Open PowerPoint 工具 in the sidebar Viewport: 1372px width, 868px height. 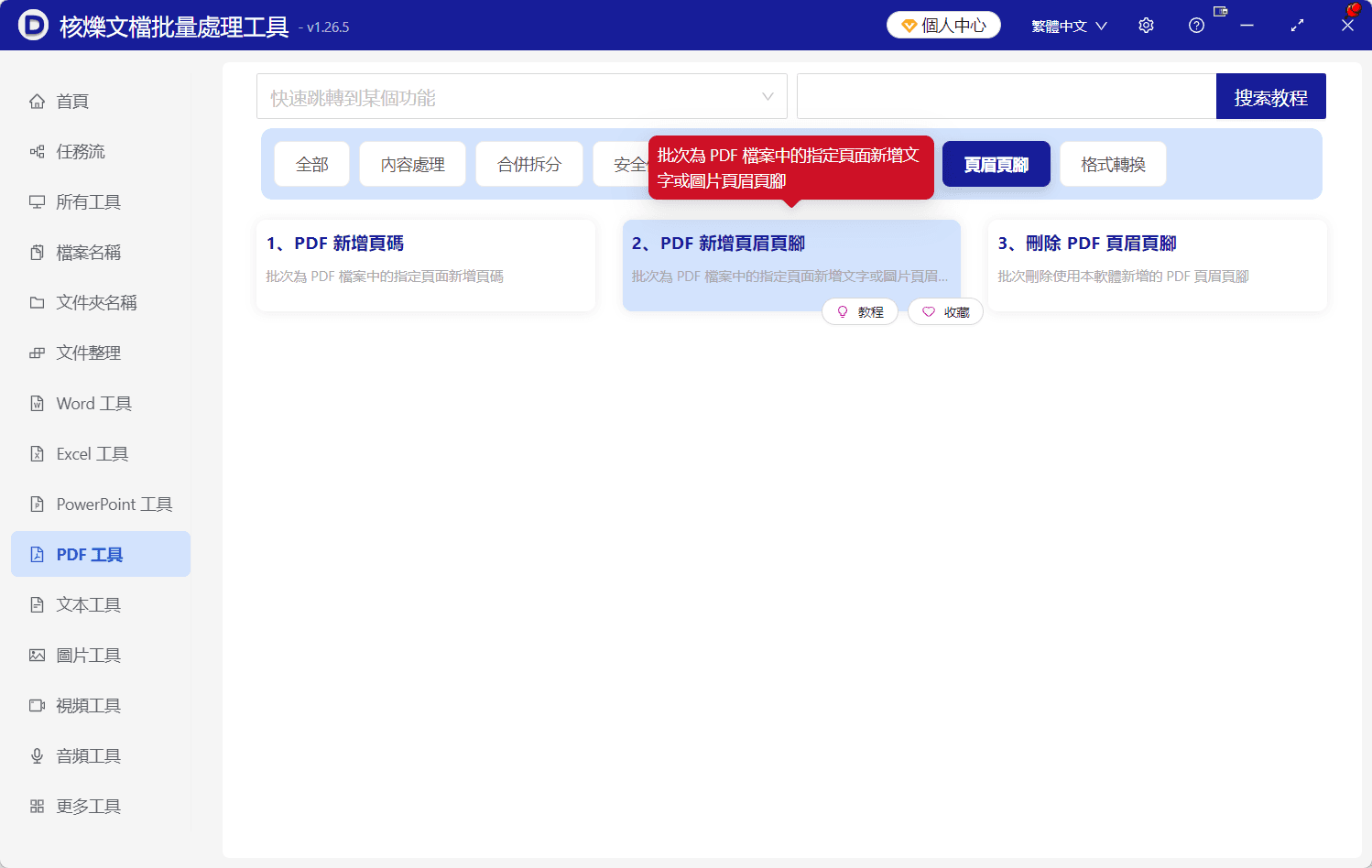tap(101, 505)
